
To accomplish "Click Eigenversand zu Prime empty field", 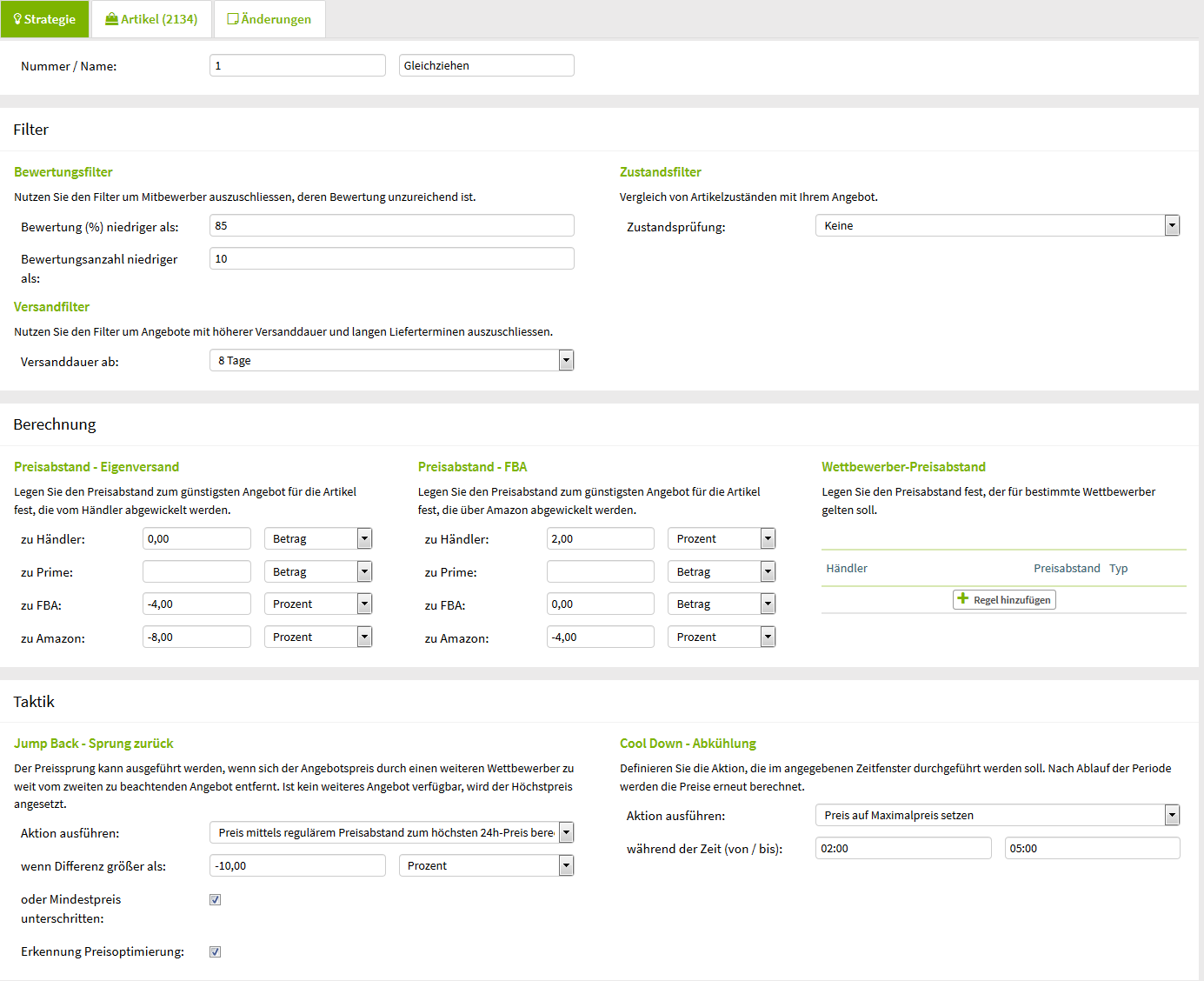I will [x=196, y=571].
